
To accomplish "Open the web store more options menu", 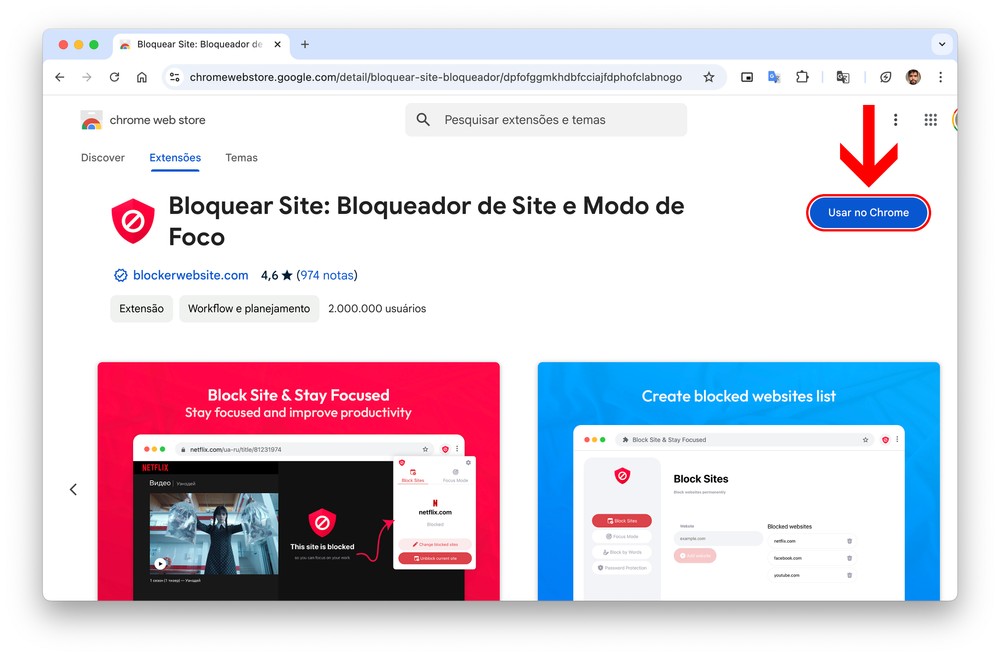I will coord(895,120).
